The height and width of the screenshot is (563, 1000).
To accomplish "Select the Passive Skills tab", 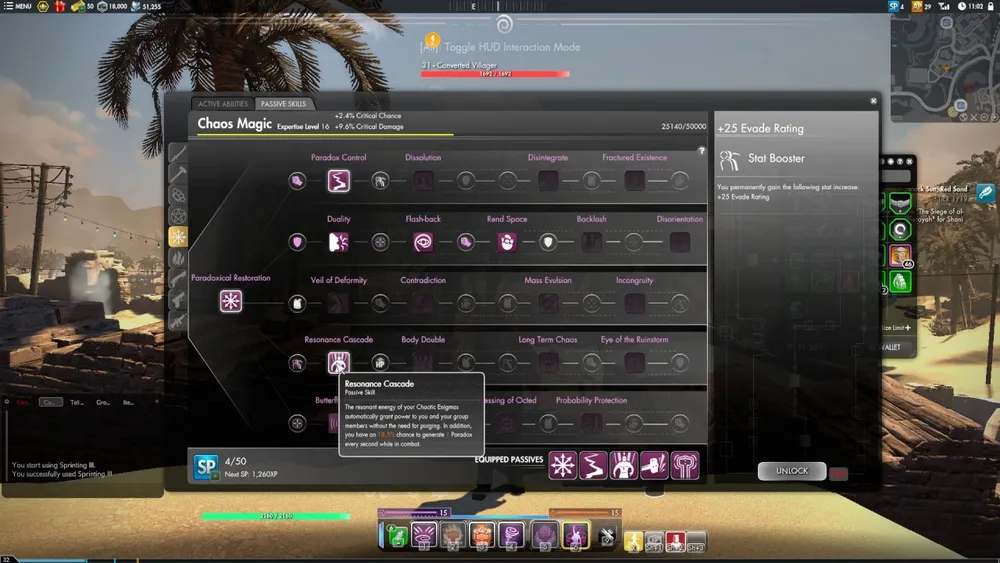I will pos(283,104).
